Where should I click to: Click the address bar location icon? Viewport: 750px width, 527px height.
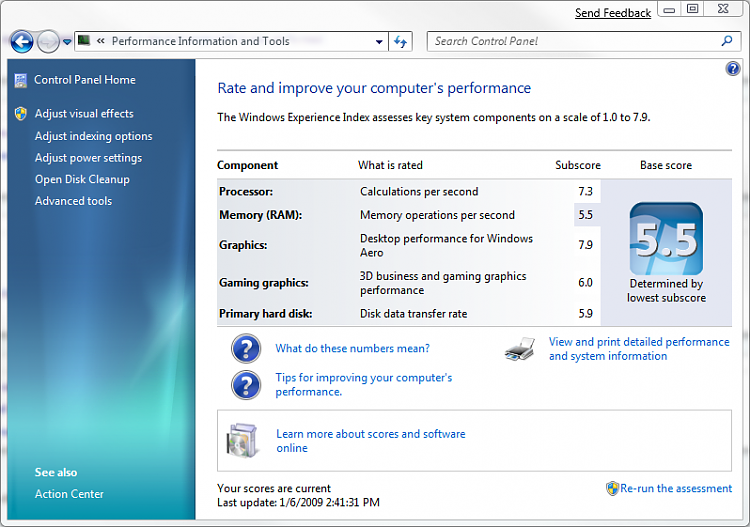pos(84,40)
